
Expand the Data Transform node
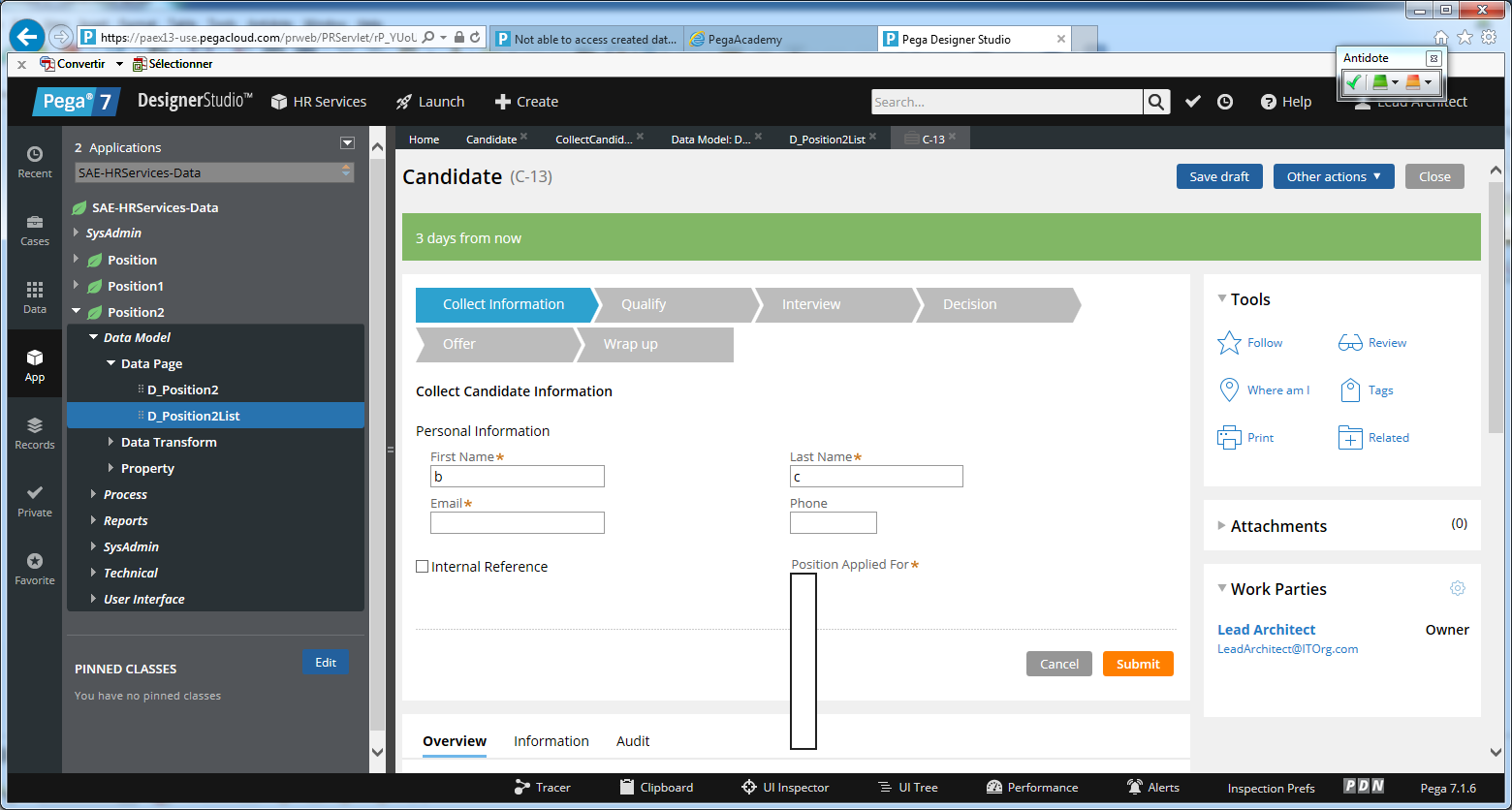[110, 442]
